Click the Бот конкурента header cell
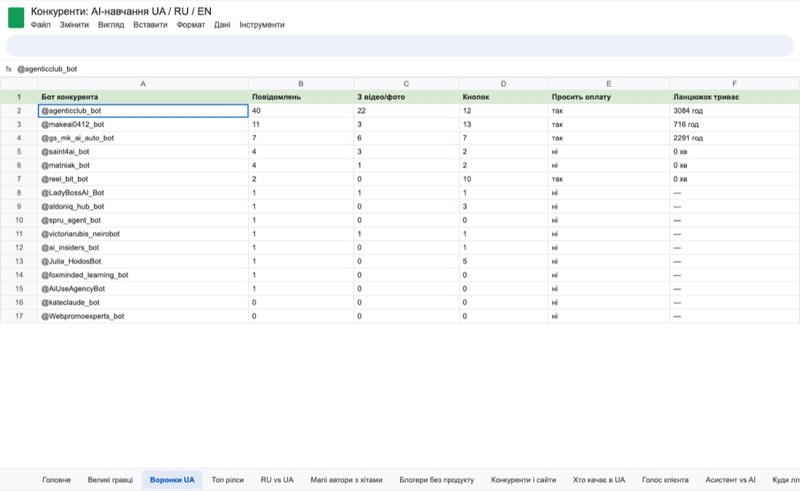Screen dimensions: 800x491 click(x=143, y=97)
